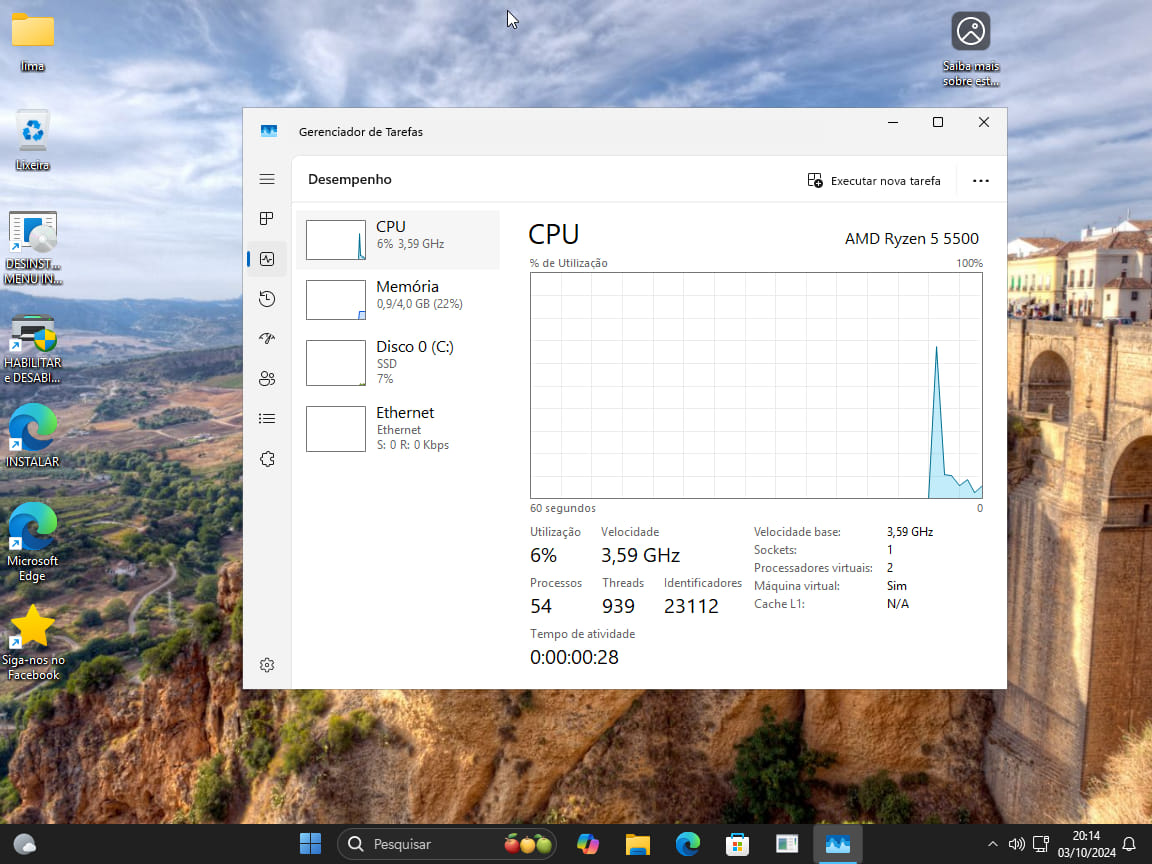Open the Processes page in the sidebar
The width and height of the screenshot is (1152, 864).
coord(267,219)
